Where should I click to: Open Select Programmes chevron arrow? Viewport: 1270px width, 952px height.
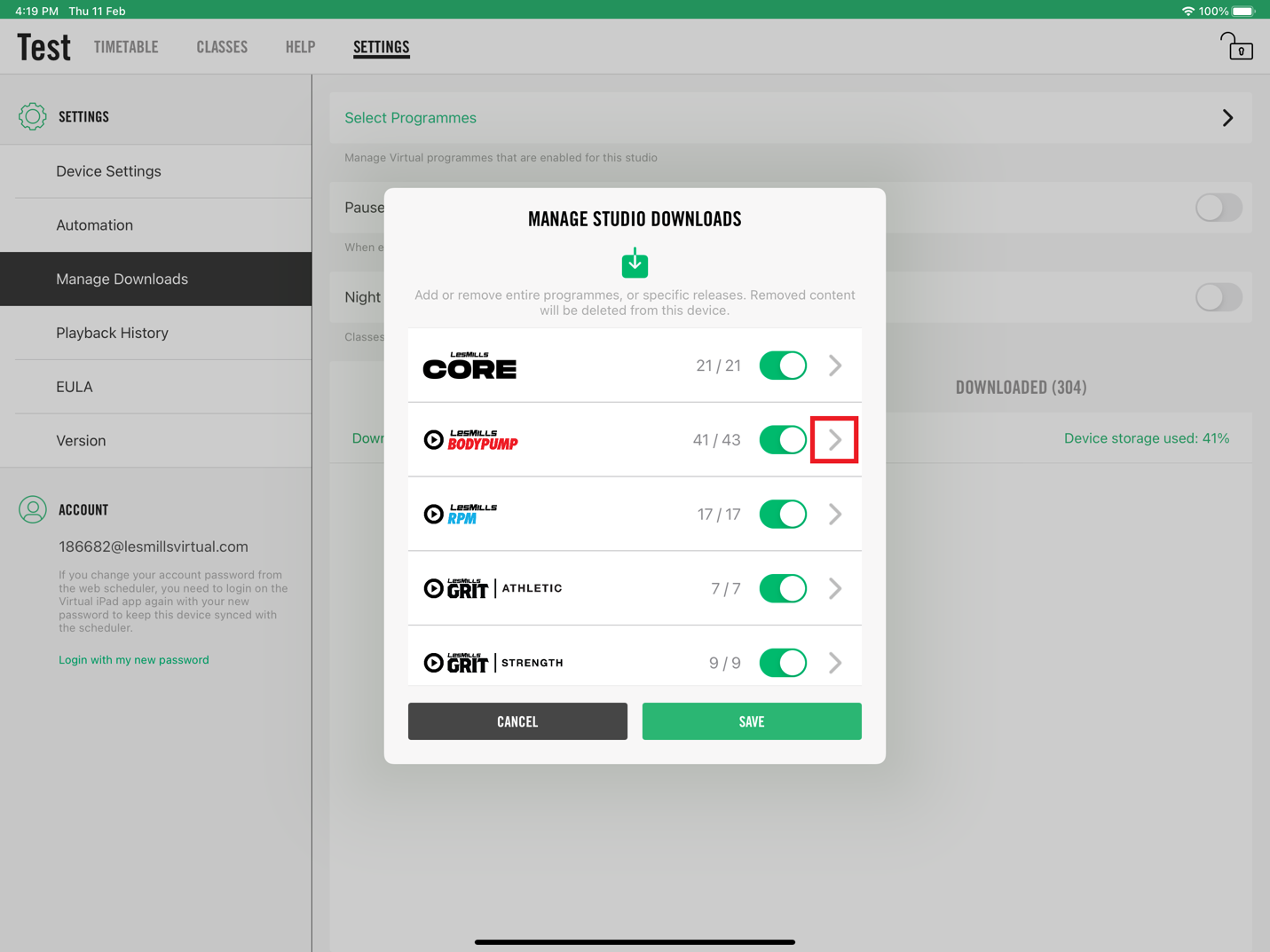1227,118
